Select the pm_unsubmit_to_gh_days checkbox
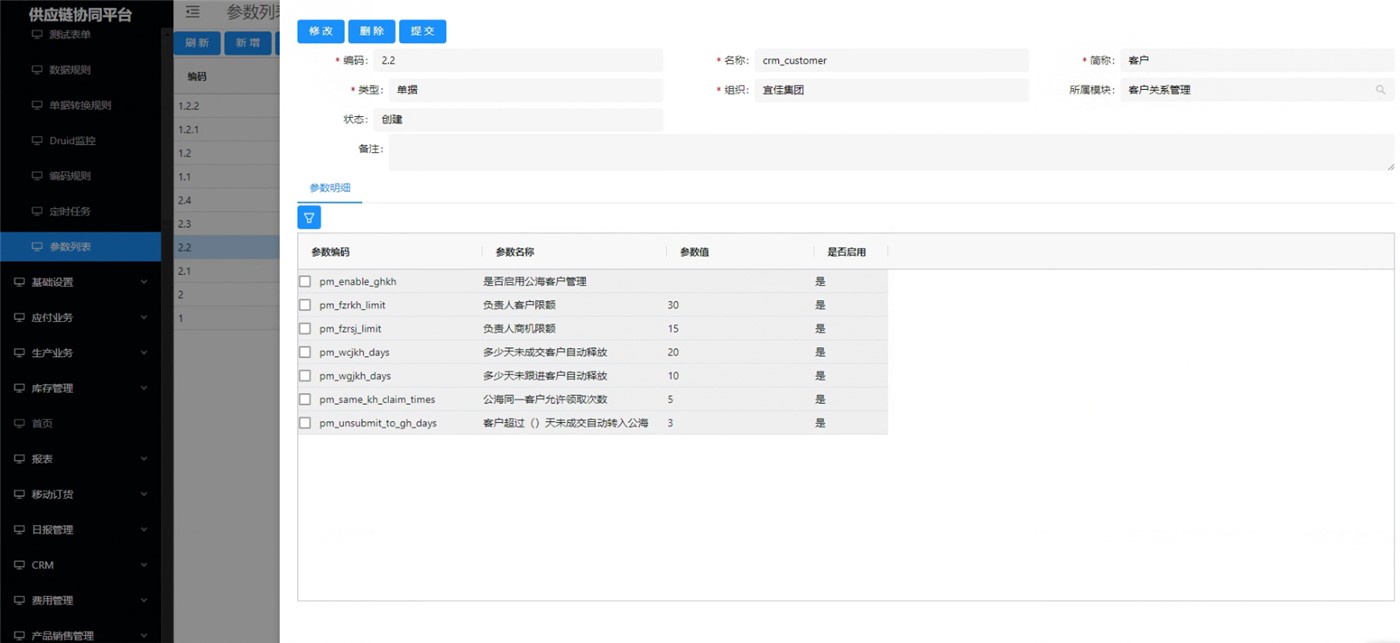This screenshot has height=643, width=1400. 305,423
